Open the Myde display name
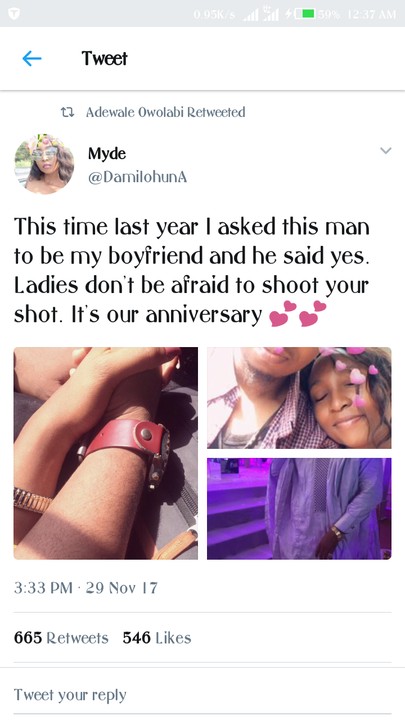 click(x=107, y=153)
